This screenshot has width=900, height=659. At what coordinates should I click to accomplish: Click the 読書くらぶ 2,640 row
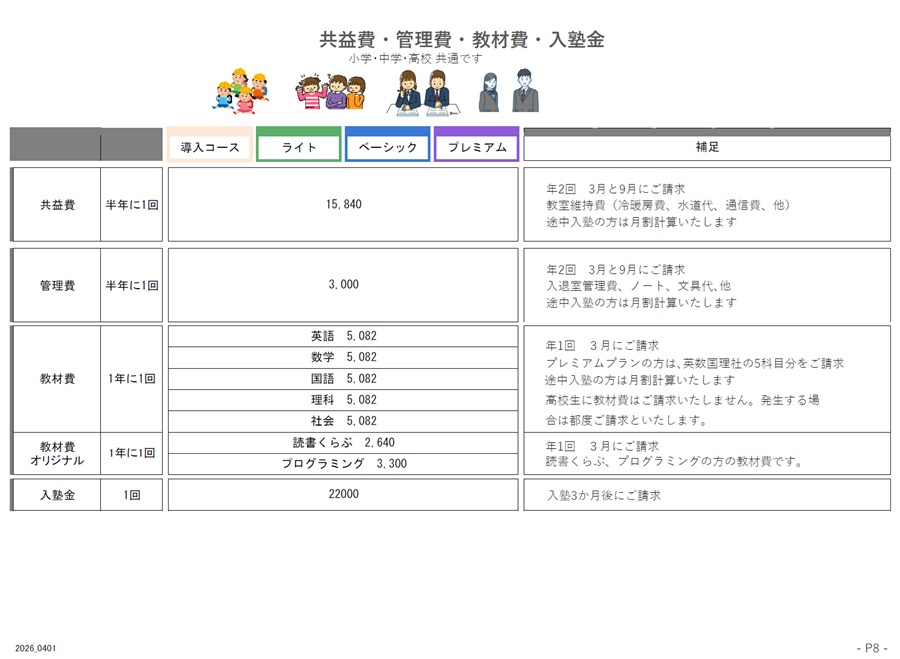343,442
